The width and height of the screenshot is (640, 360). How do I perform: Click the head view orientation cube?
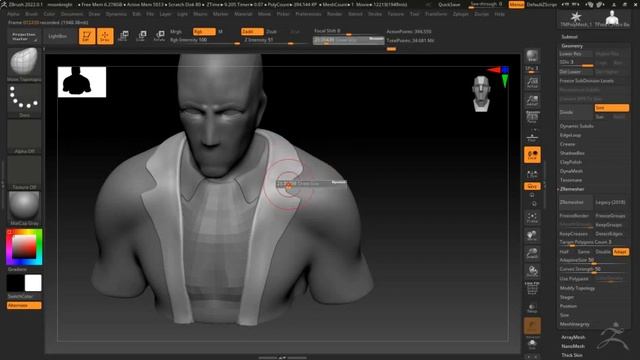coord(482,93)
